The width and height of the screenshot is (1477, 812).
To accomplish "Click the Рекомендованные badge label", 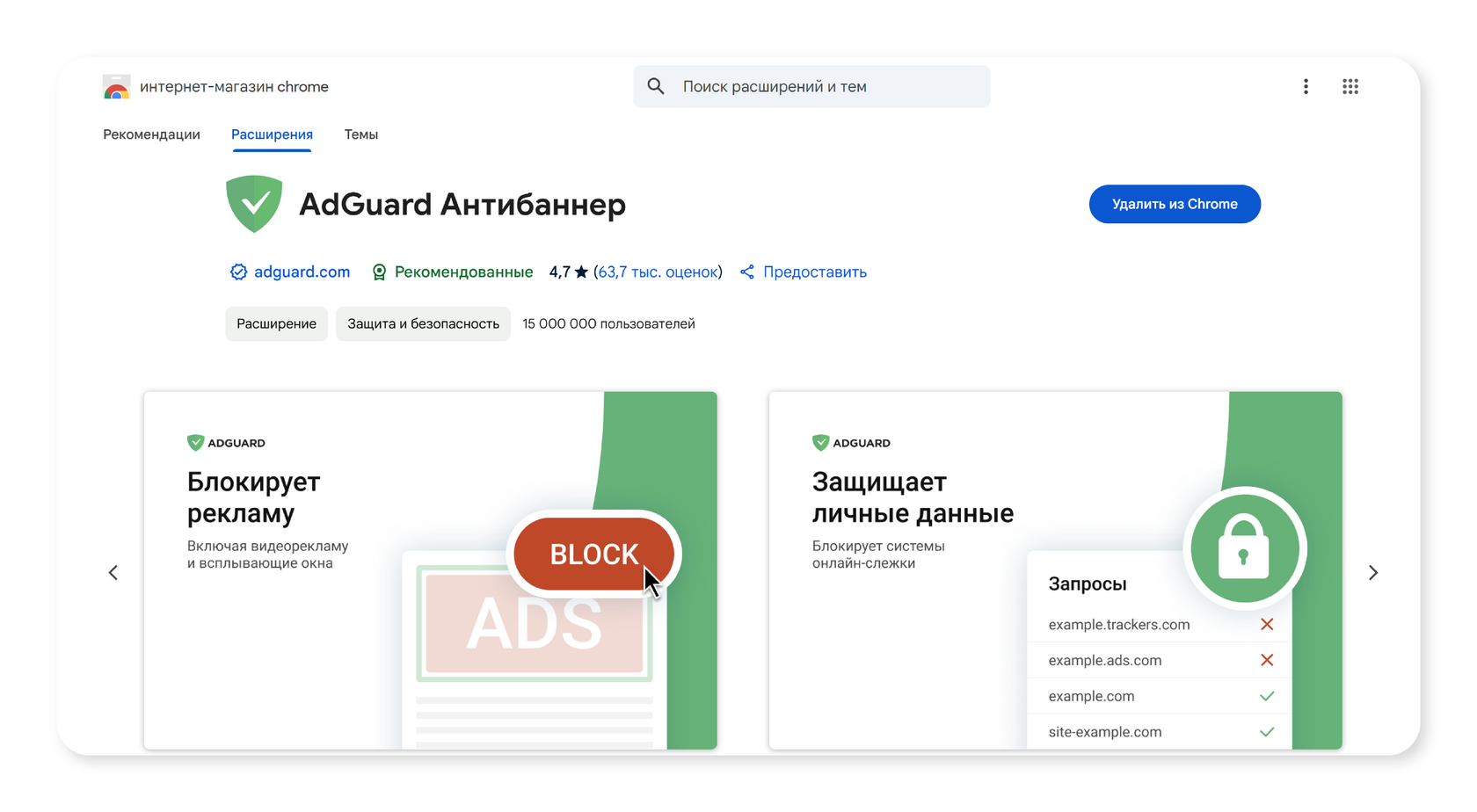I will pos(463,272).
